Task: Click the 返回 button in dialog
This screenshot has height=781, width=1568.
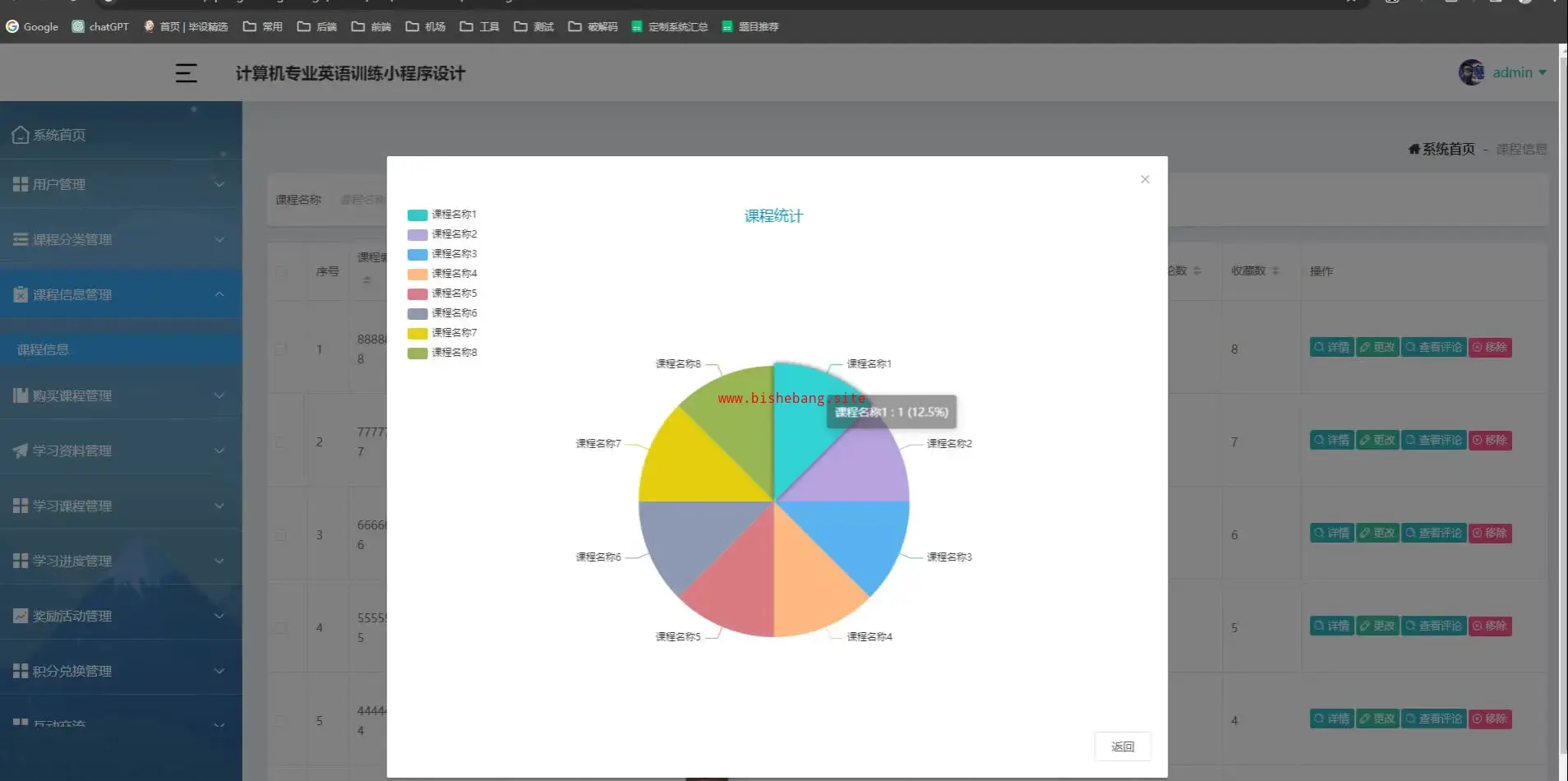Action: click(x=1122, y=746)
